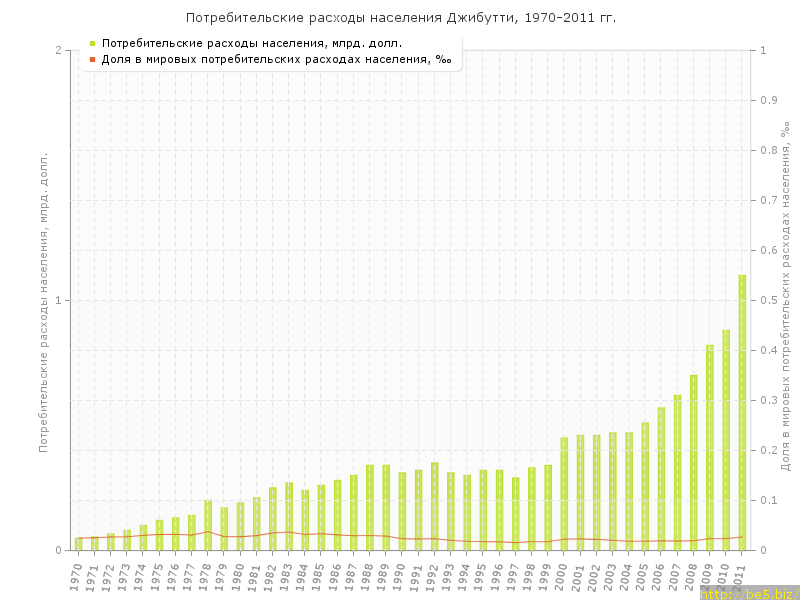
Task: Toggle the 'Потребительские расходы населения, млрд. долл.' legend series
Action: click(x=252, y=43)
